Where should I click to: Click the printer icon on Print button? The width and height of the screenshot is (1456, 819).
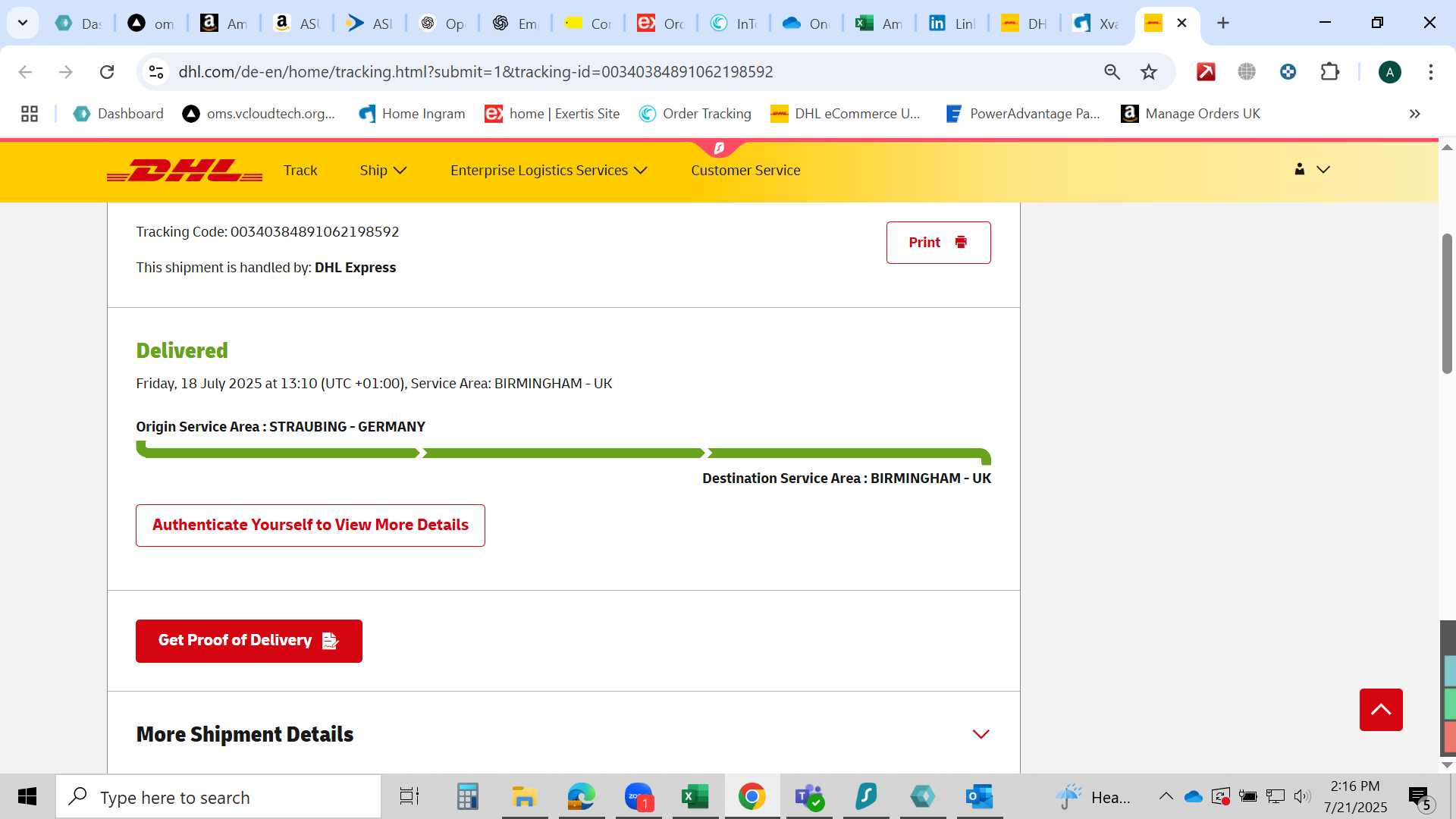961,242
